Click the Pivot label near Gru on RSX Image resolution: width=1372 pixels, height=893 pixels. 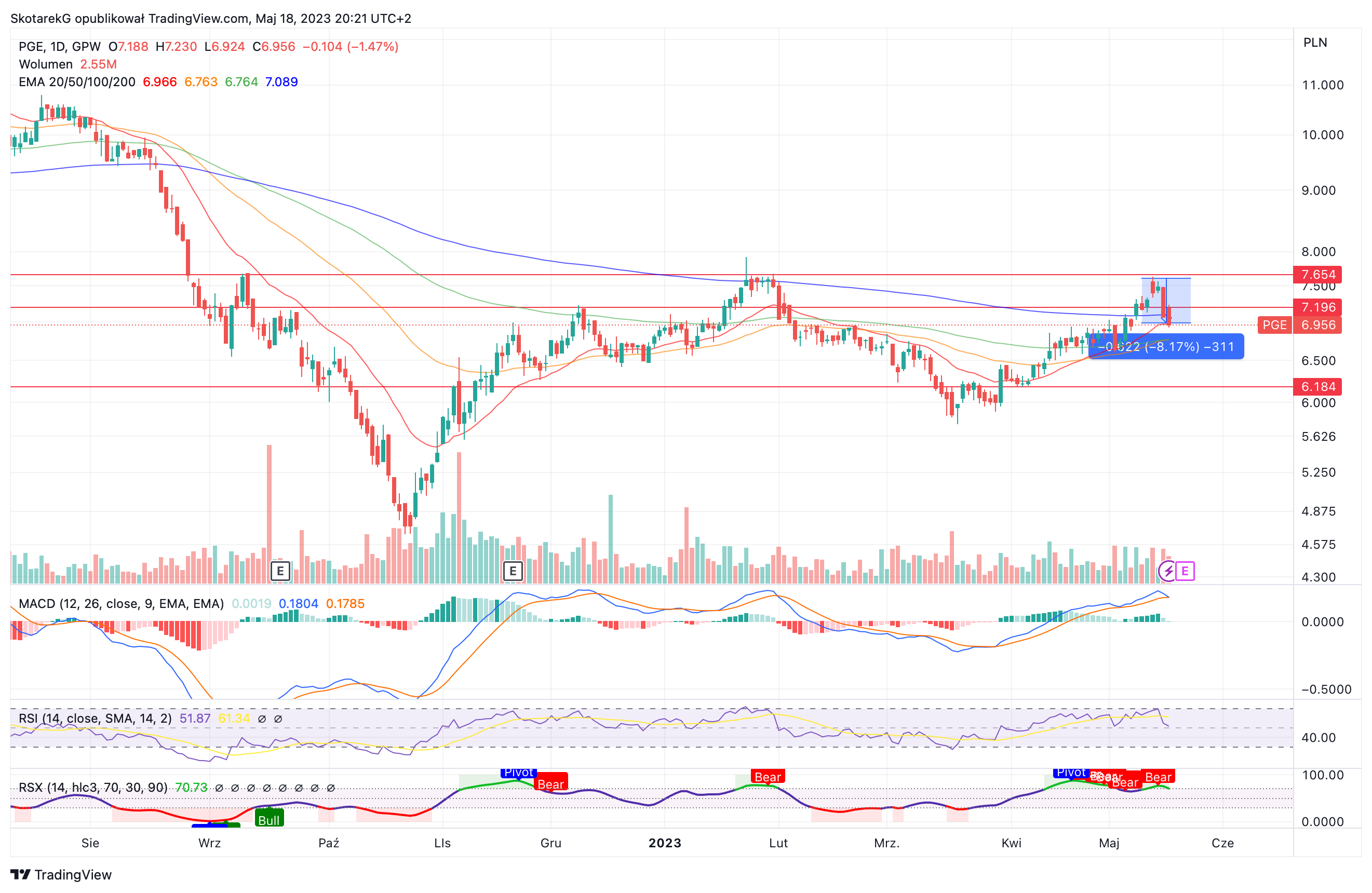pos(518,772)
